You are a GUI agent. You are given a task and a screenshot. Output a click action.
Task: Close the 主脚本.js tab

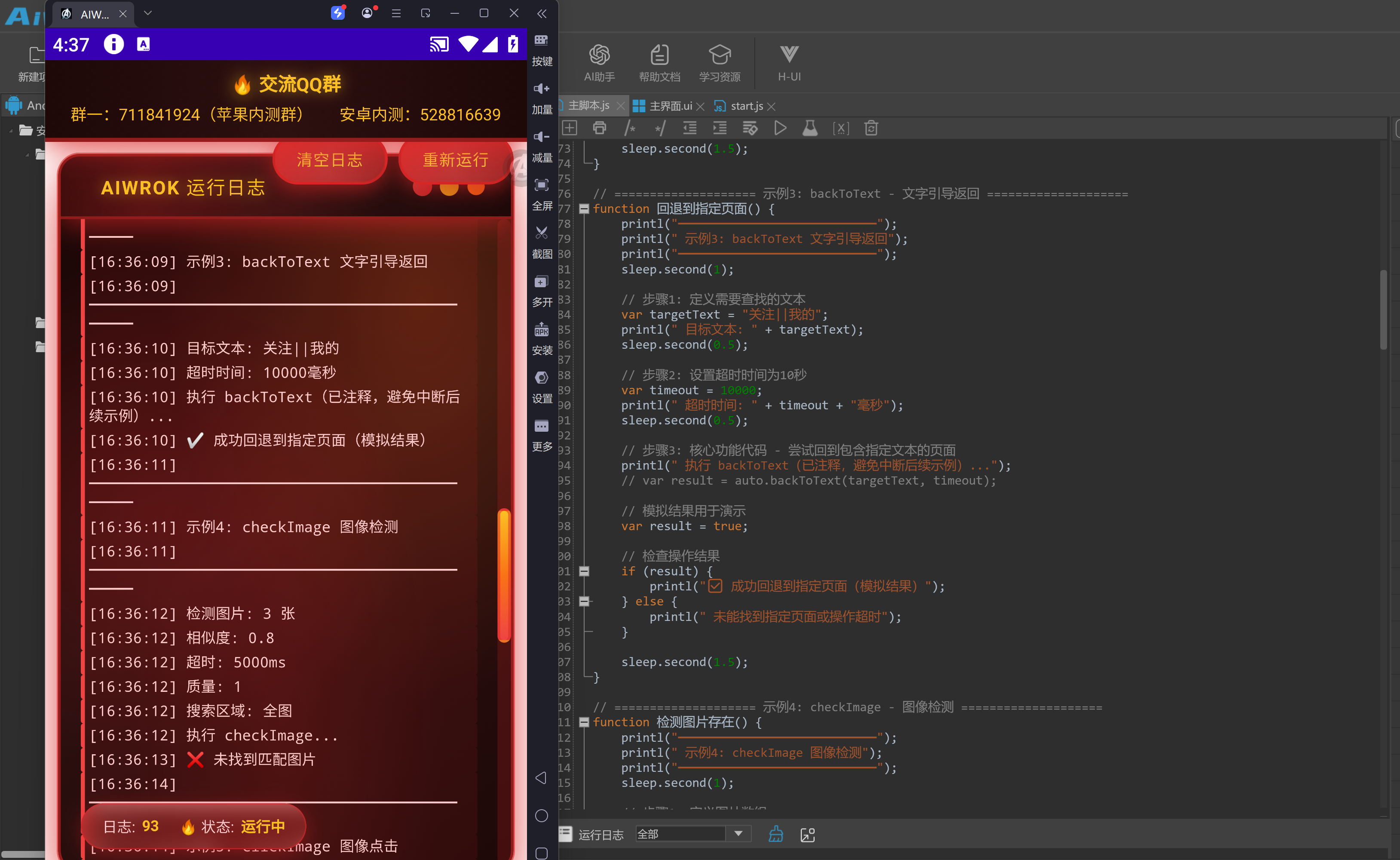621,106
